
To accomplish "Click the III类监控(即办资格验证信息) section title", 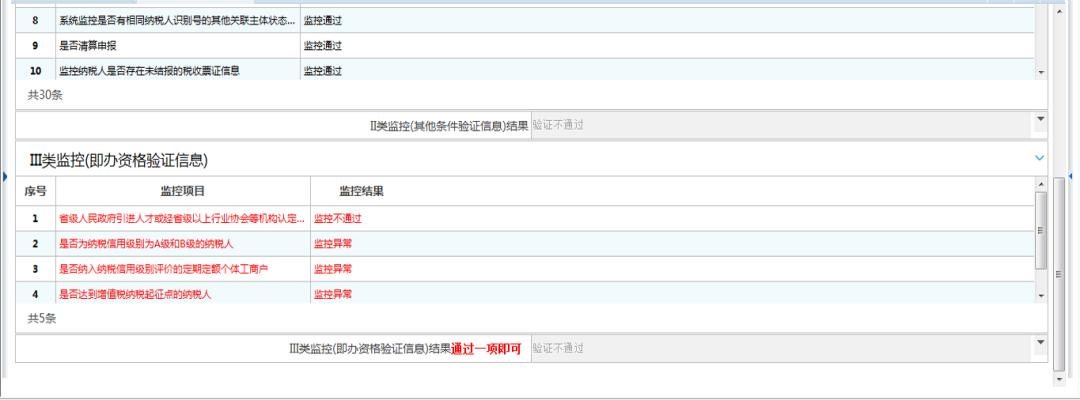I will click(x=118, y=160).
